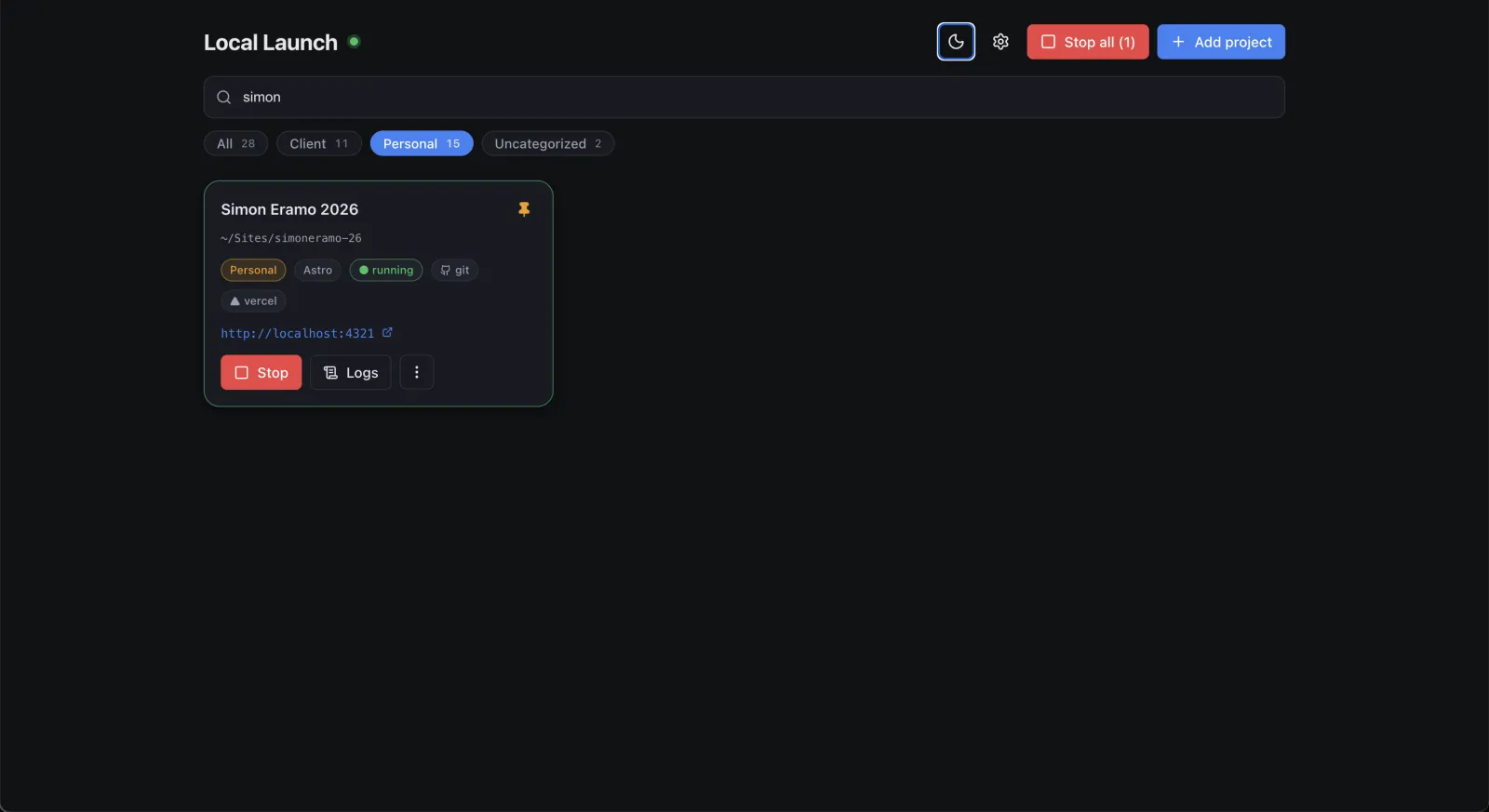Click the running status badge
Viewport: 1489px width, 812px height.
click(386, 270)
